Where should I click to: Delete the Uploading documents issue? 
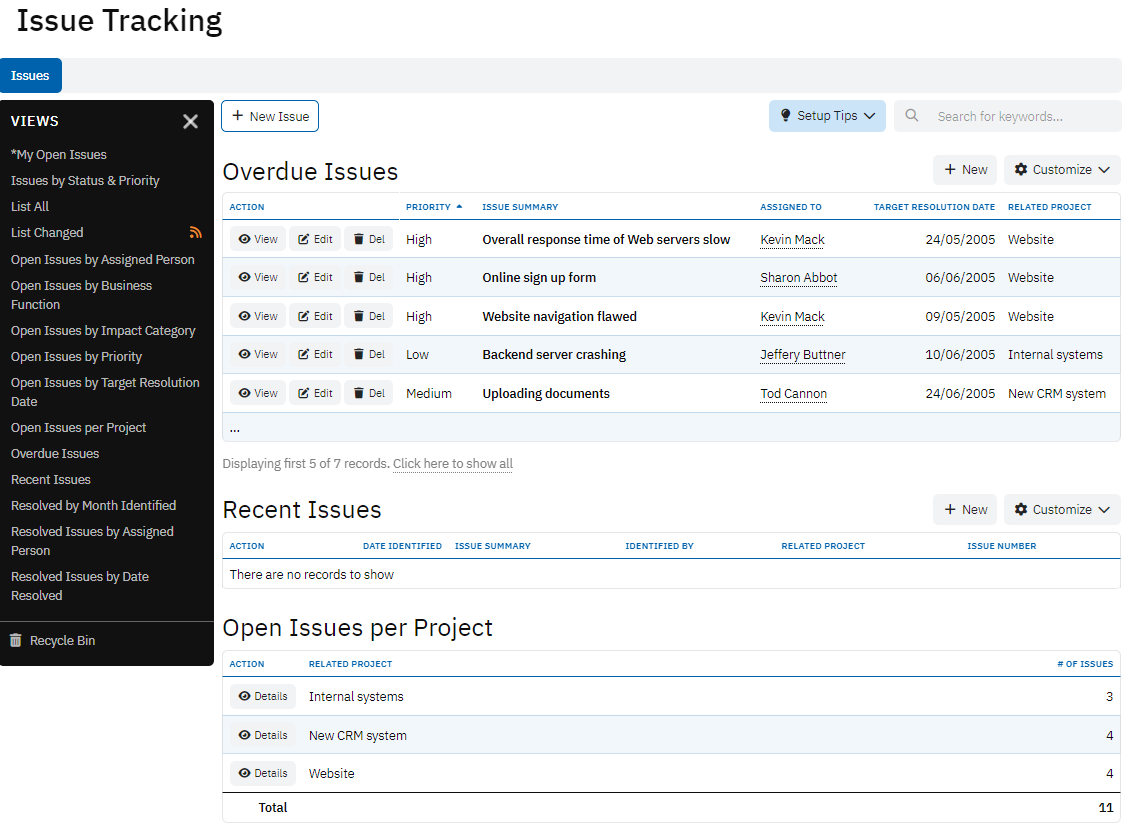pyautogui.click(x=368, y=394)
